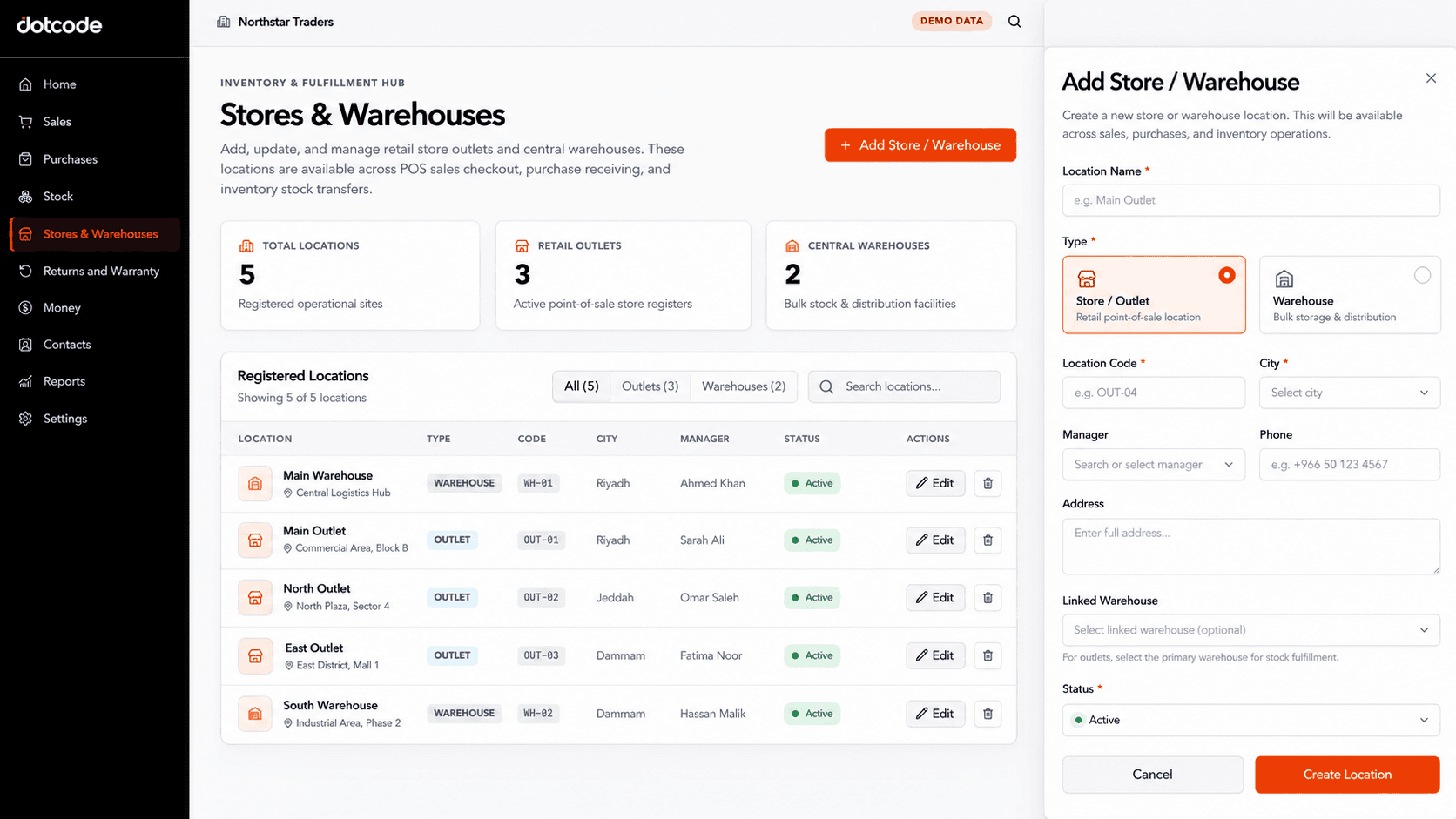This screenshot has width=1456, height=819.
Task: Click the Address text area
Action: pos(1251,547)
